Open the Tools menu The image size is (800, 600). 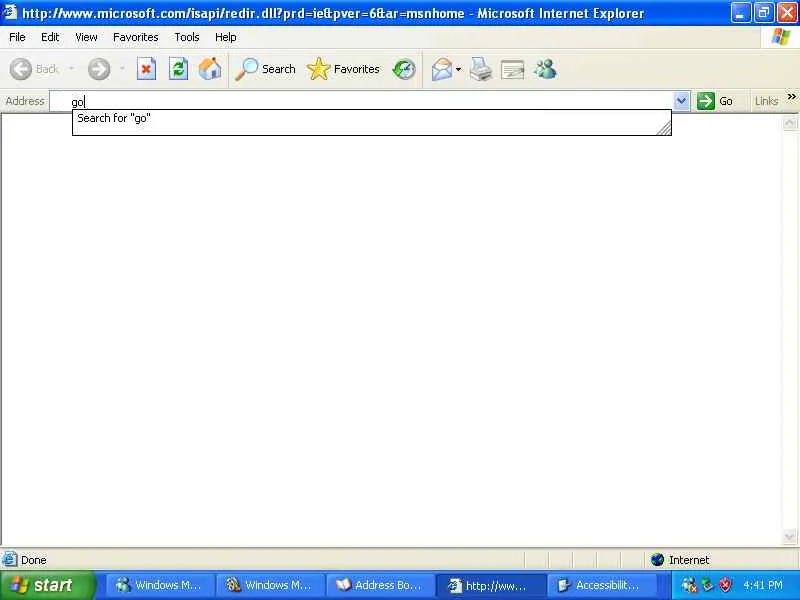coord(187,37)
